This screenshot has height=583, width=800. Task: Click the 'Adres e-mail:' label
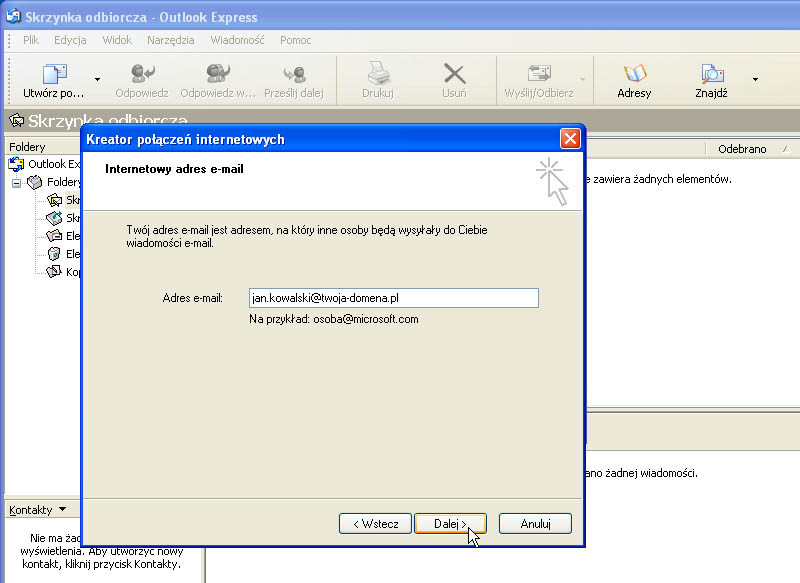(192, 298)
